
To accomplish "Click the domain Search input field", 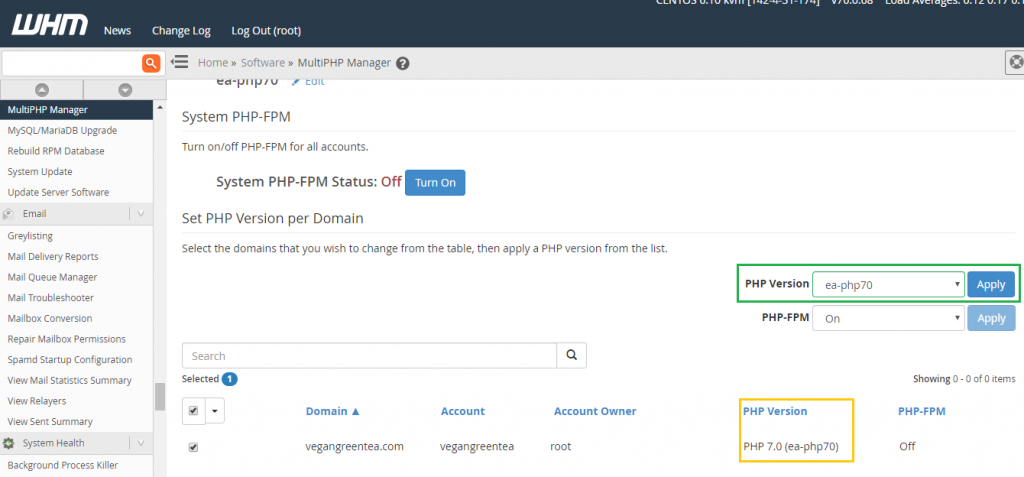I will 369,355.
